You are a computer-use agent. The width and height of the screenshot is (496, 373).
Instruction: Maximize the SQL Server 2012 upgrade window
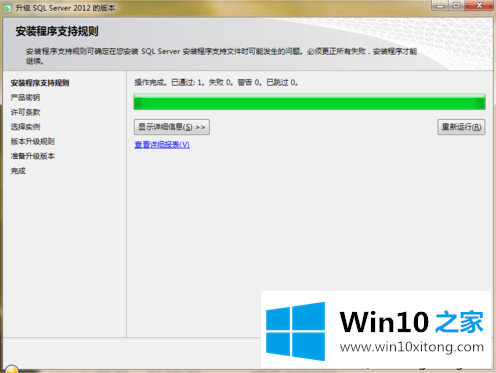456,6
